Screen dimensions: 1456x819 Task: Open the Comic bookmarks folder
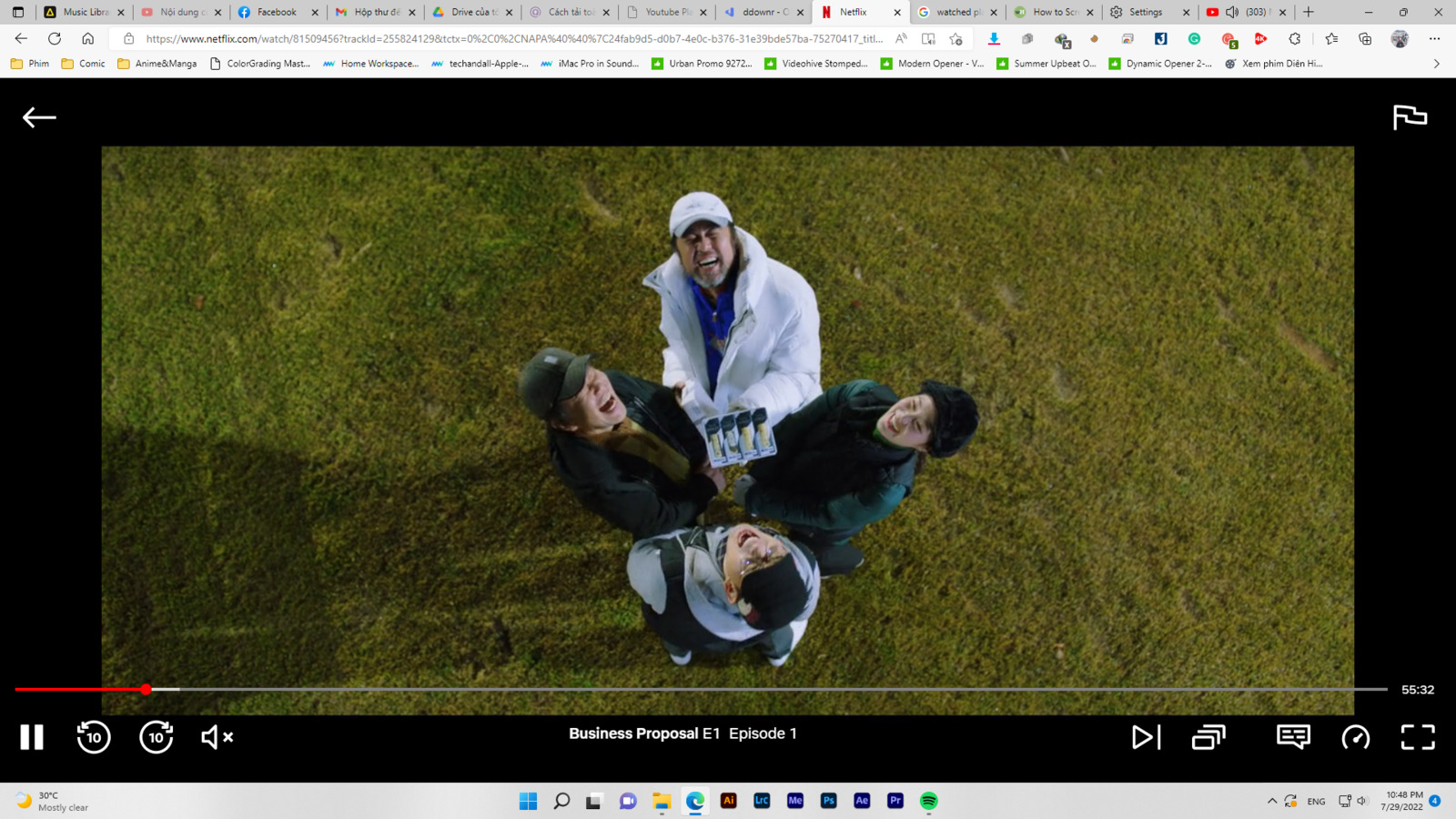pos(83,64)
